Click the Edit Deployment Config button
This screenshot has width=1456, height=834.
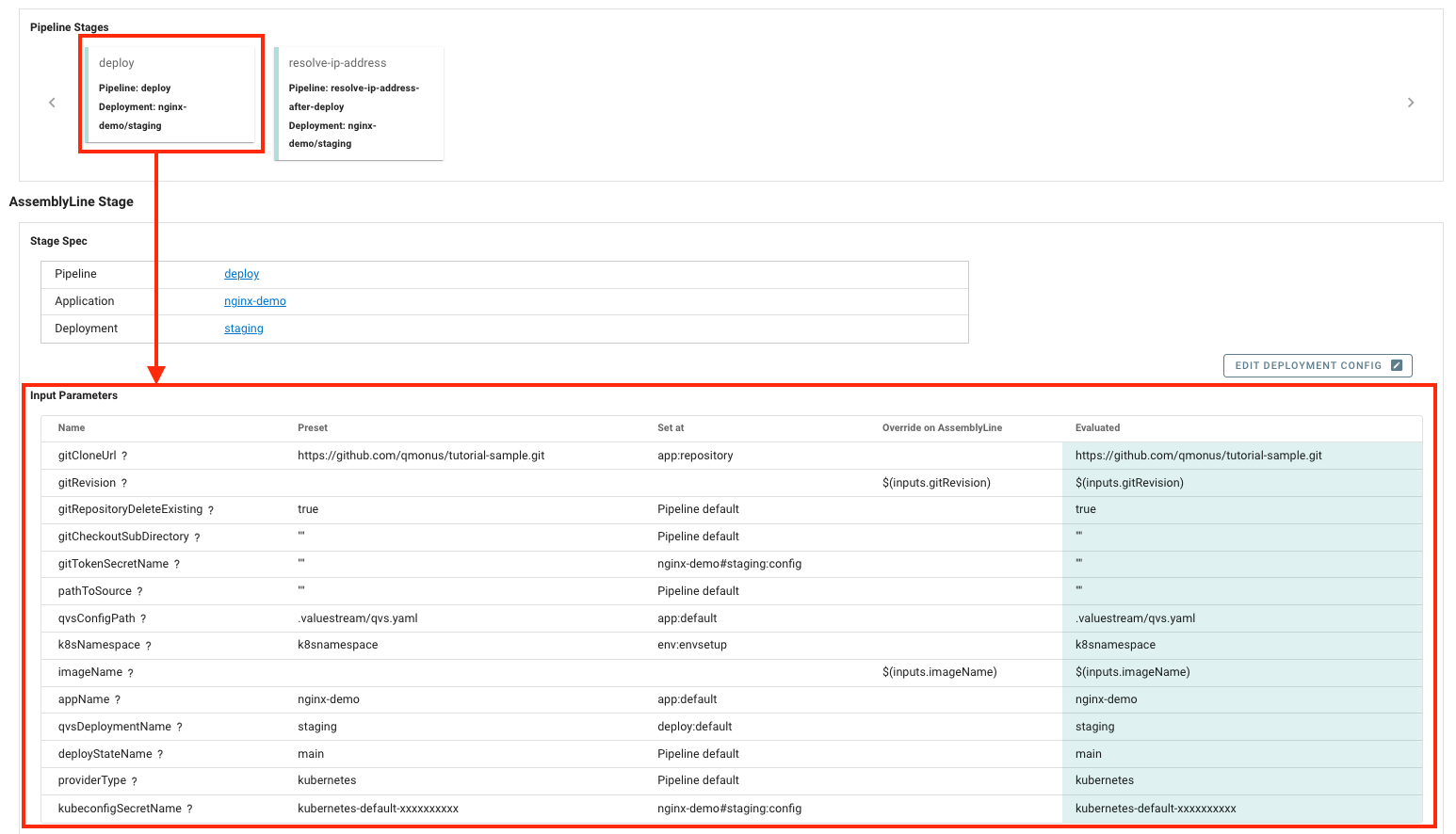point(1317,365)
